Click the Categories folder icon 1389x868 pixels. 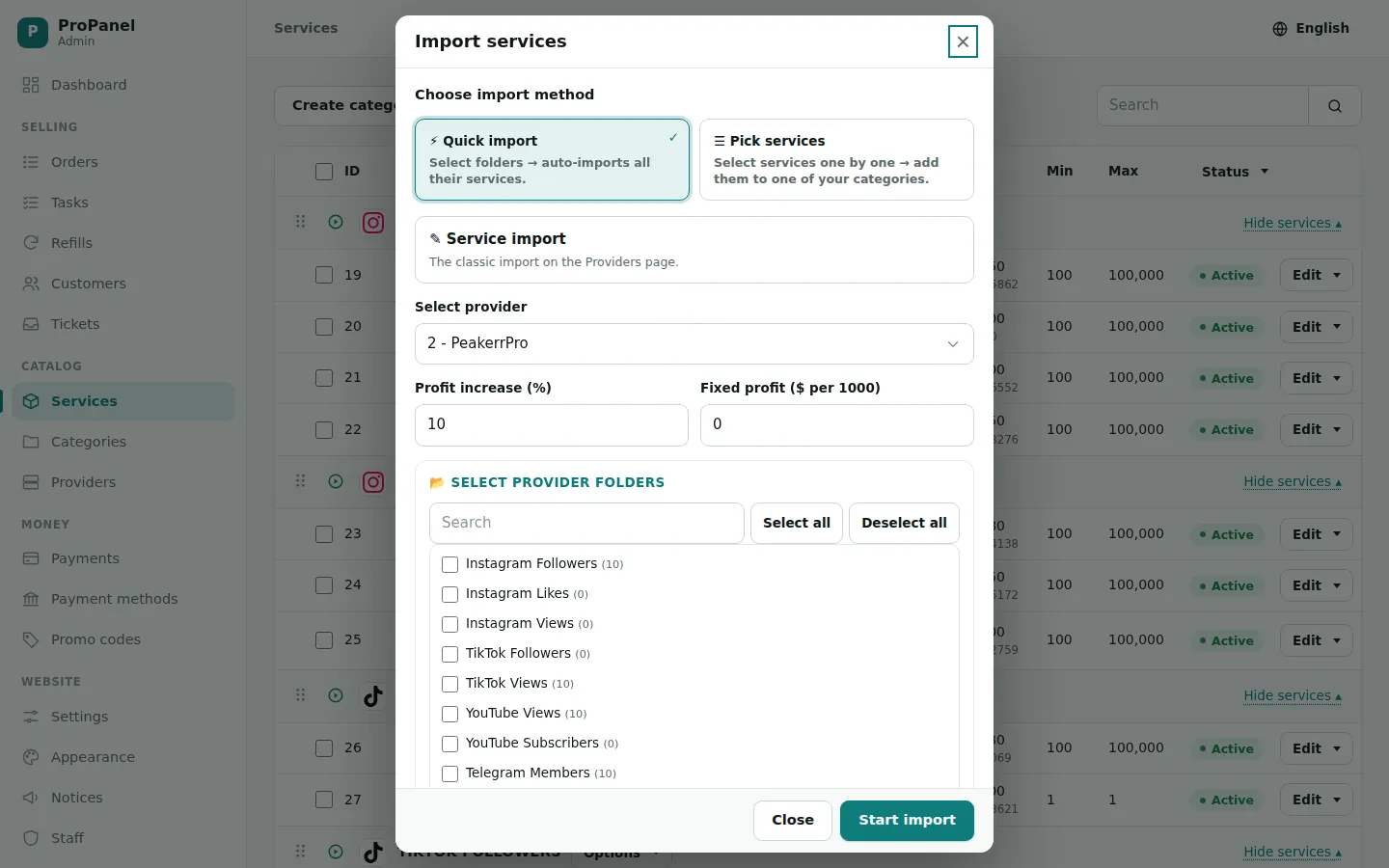31,442
